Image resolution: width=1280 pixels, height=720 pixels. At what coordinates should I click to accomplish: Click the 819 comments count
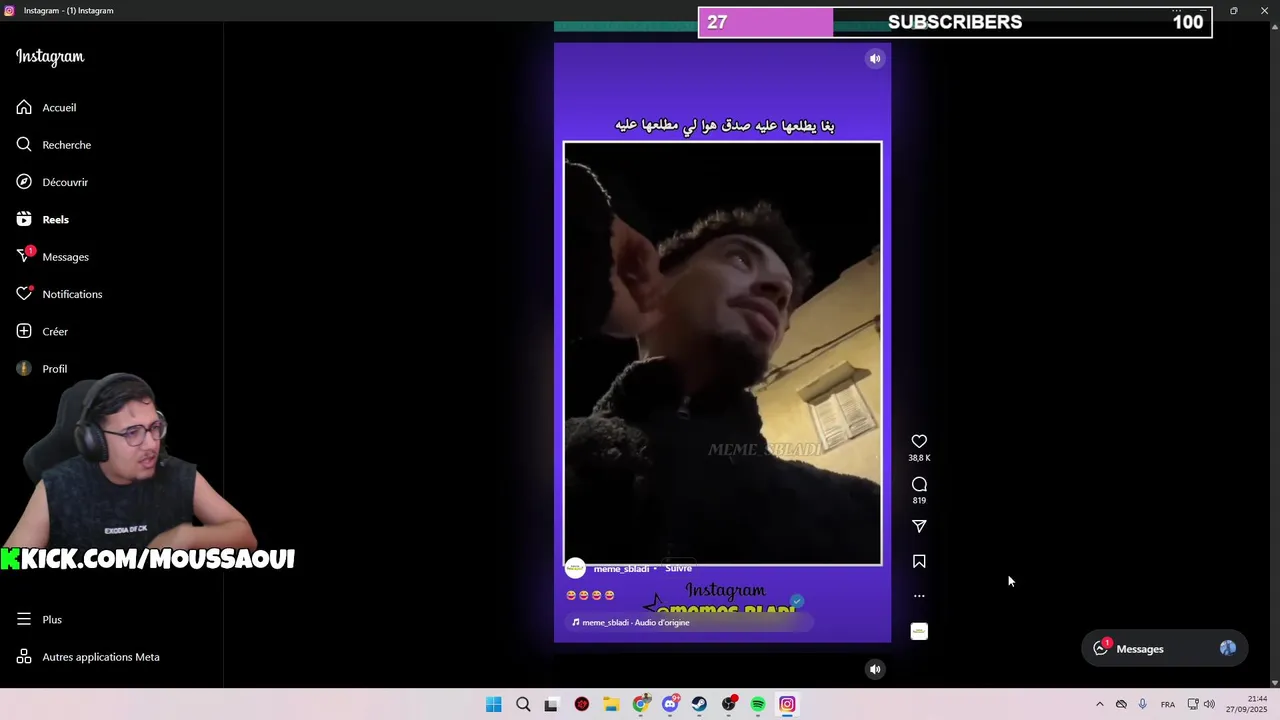[x=919, y=500]
